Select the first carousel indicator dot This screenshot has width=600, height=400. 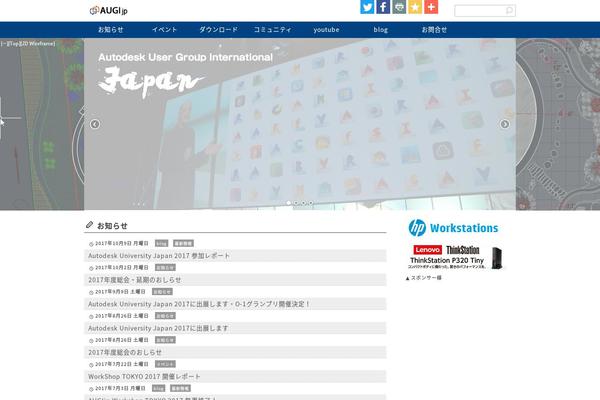[289, 203]
